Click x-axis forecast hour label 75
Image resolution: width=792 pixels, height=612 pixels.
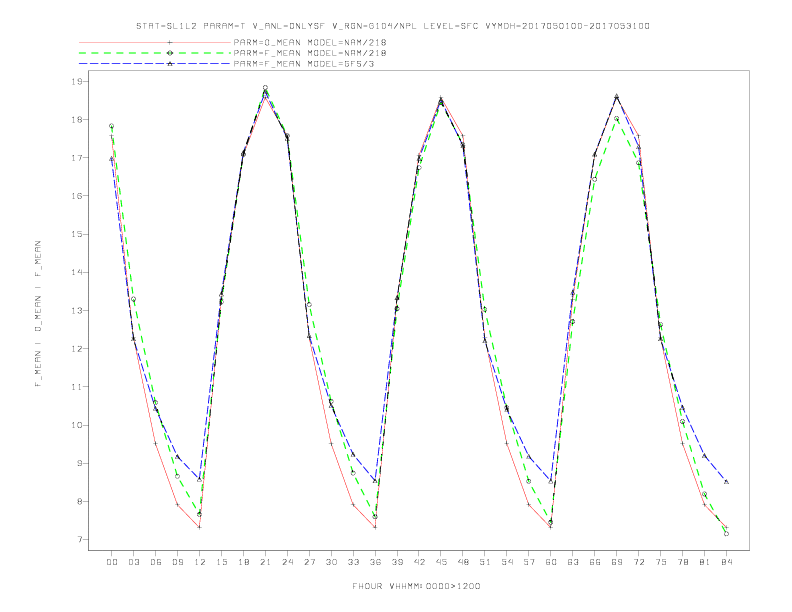pyautogui.click(x=661, y=562)
